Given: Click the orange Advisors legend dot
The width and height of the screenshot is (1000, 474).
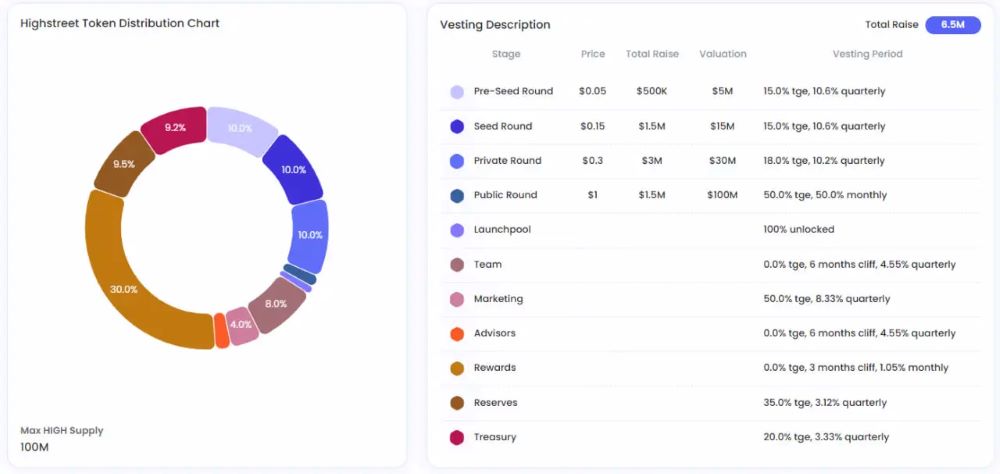Looking at the screenshot, I should pyautogui.click(x=457, y=334).
